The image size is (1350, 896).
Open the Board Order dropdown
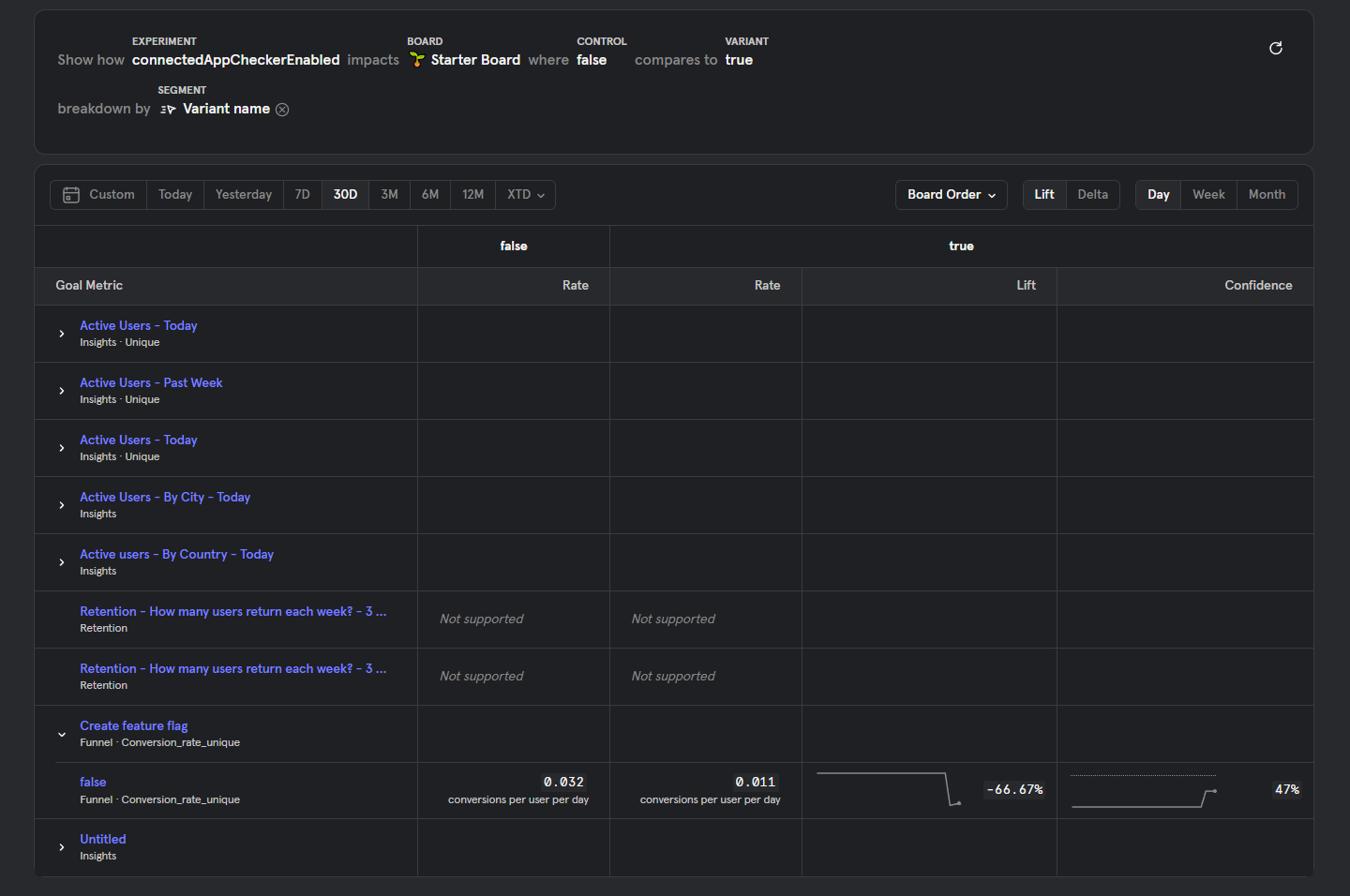(x=951, y=194)
